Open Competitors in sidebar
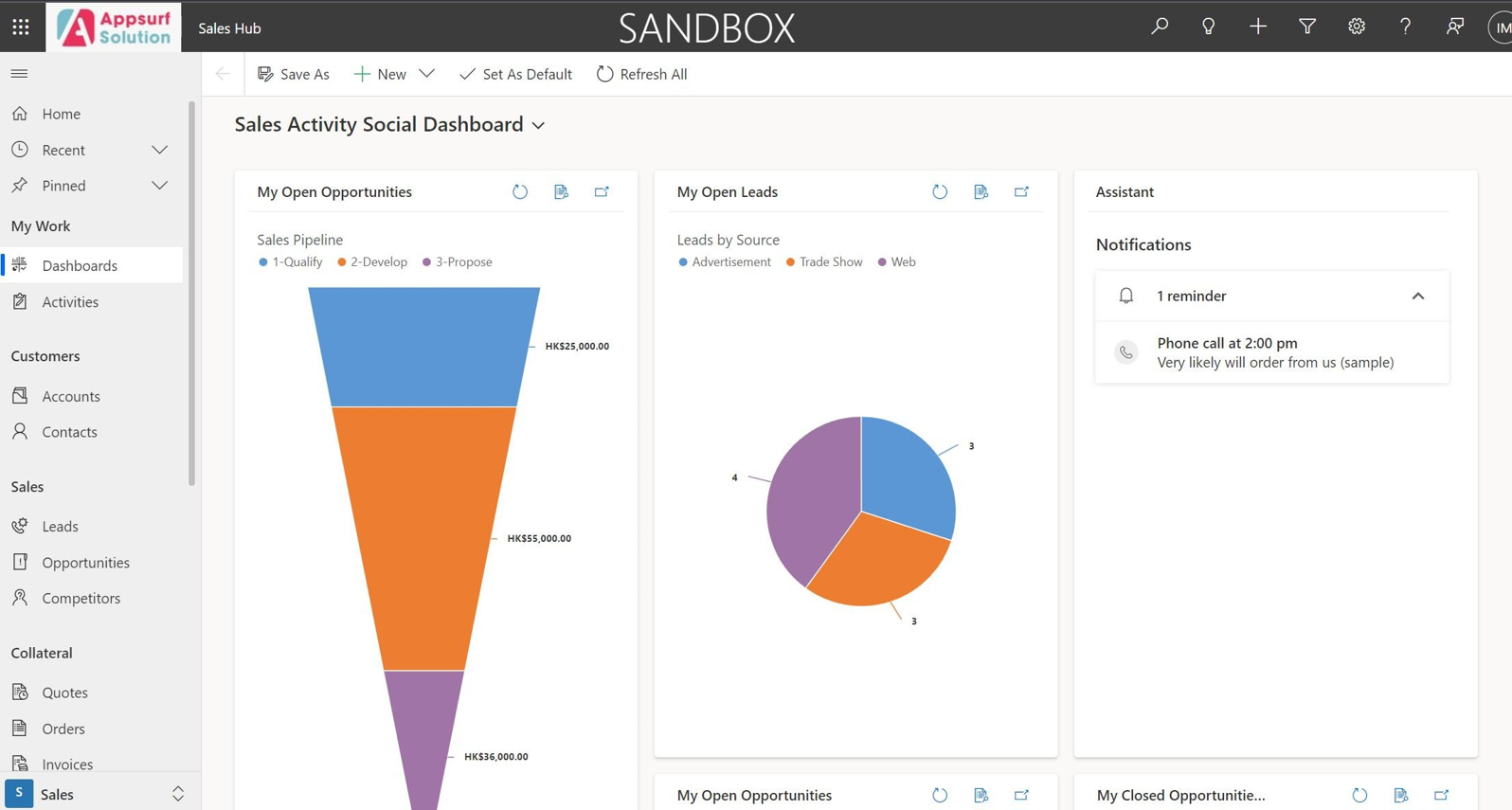Image resolution: width=1512 pixels, height=810 pixels. [x=91, y=598]
